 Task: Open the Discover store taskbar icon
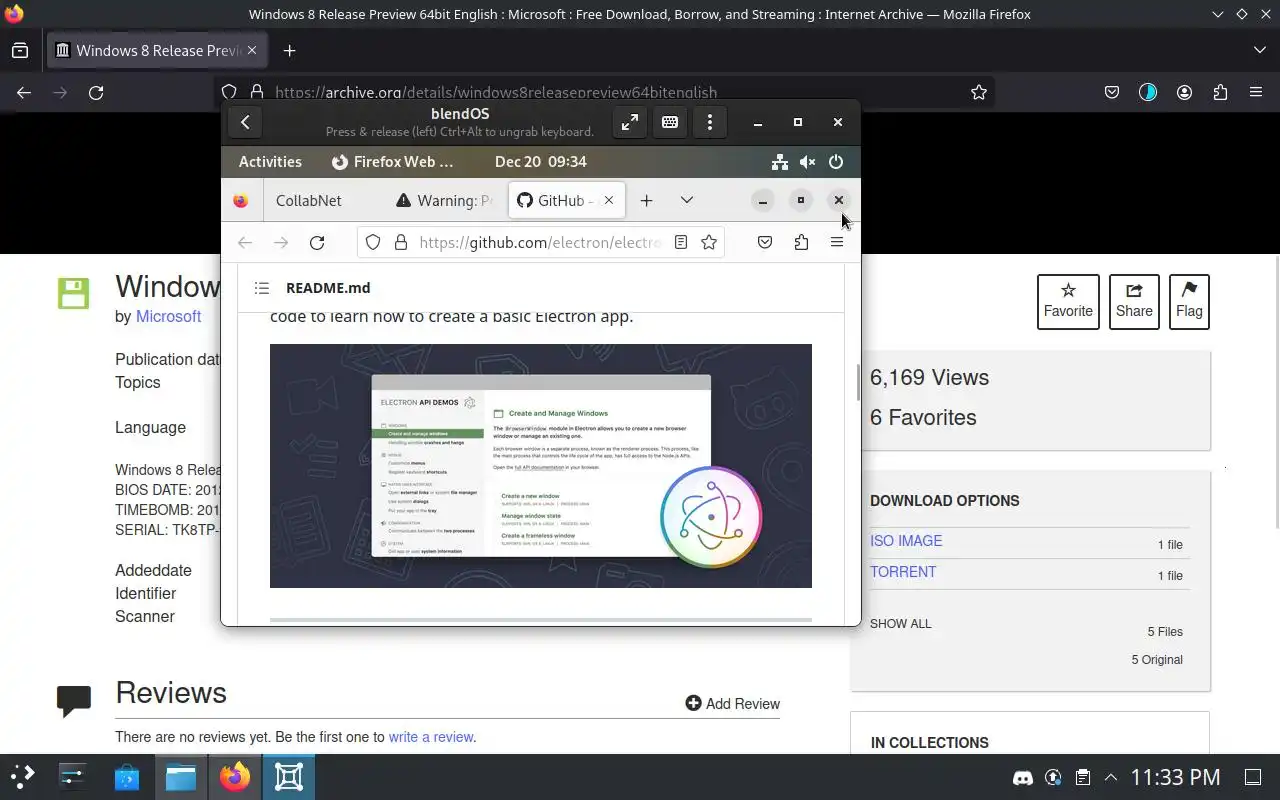click(x=127, y=777)
